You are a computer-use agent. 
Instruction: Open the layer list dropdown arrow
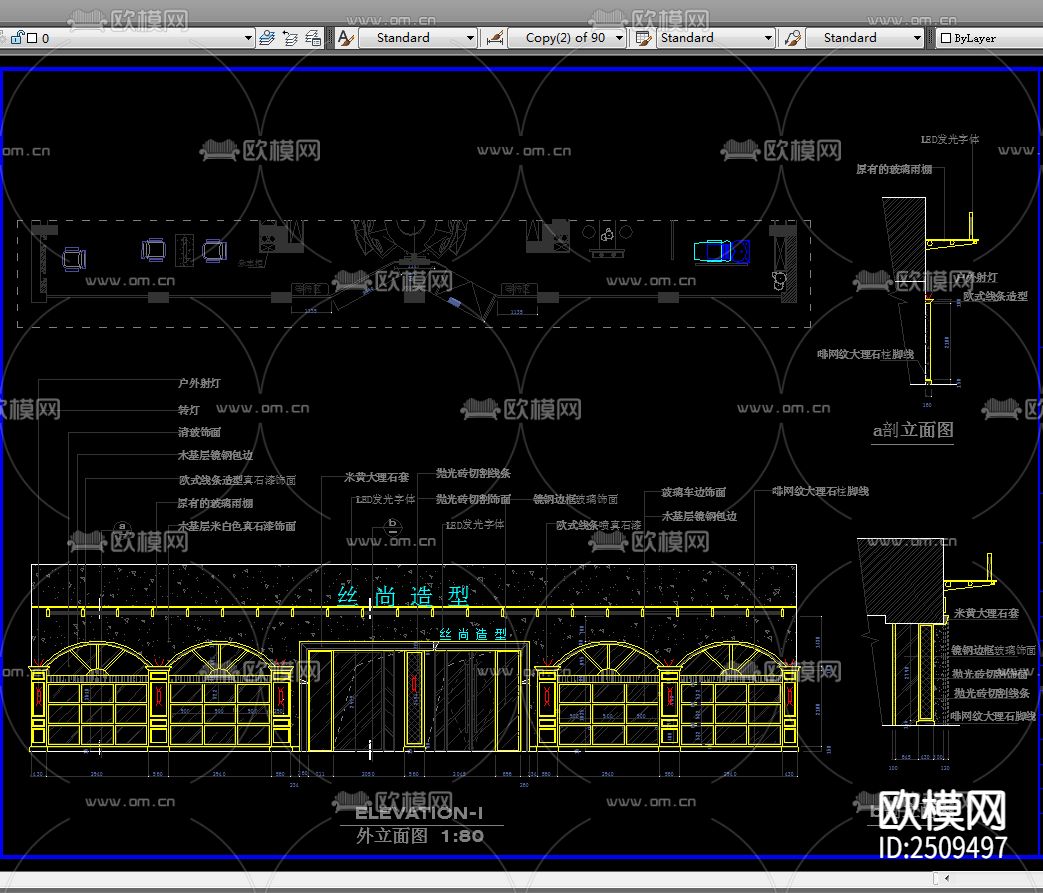click(x=248, y=38)
